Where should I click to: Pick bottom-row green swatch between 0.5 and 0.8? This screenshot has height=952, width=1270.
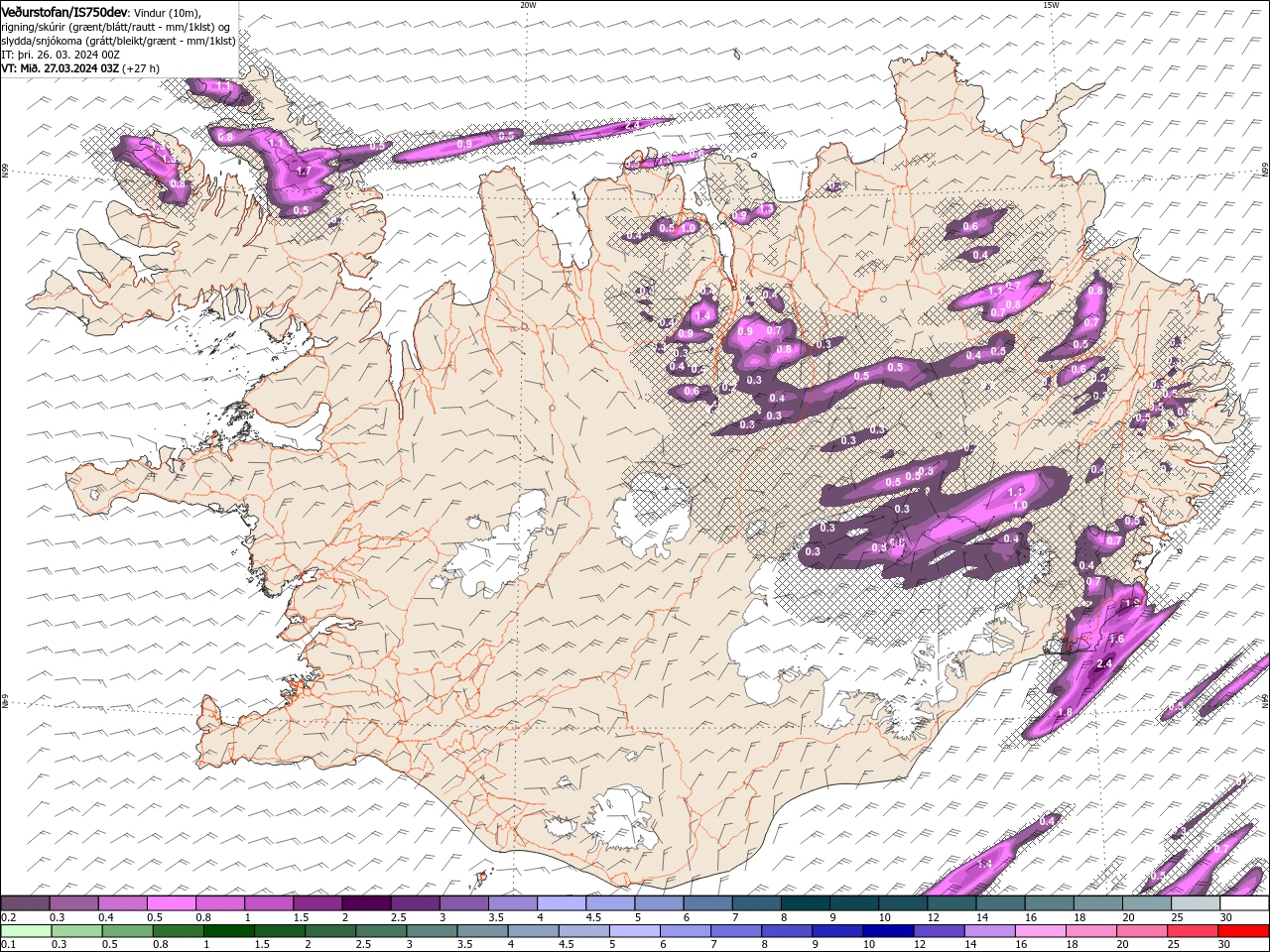[128, 931]
